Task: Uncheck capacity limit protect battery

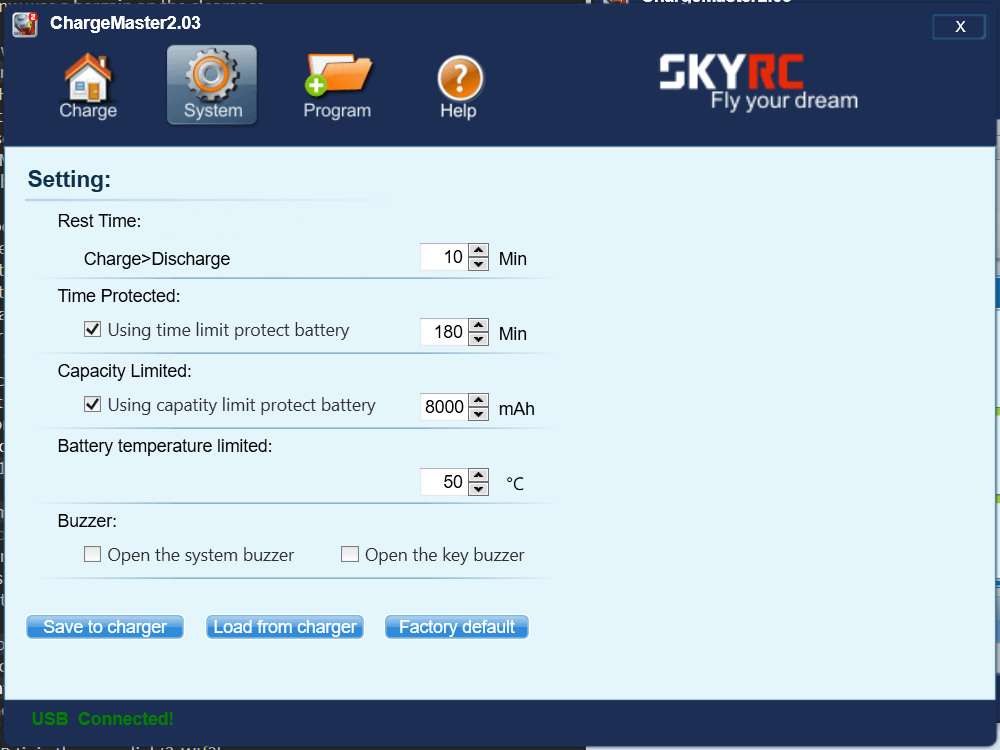Action: (x=93, y=405)
